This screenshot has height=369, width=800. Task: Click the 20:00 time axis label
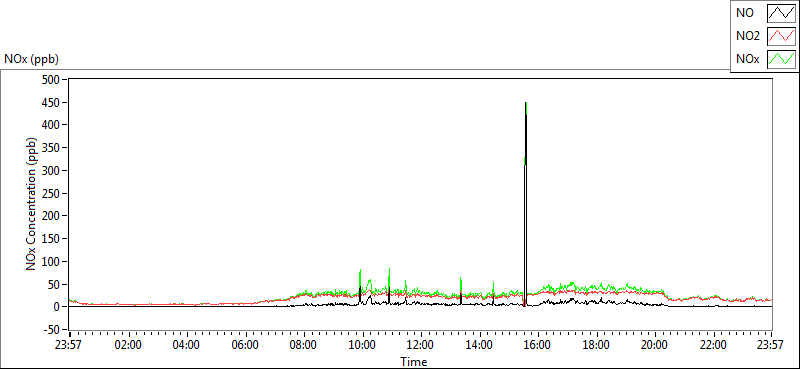point(654,345)
